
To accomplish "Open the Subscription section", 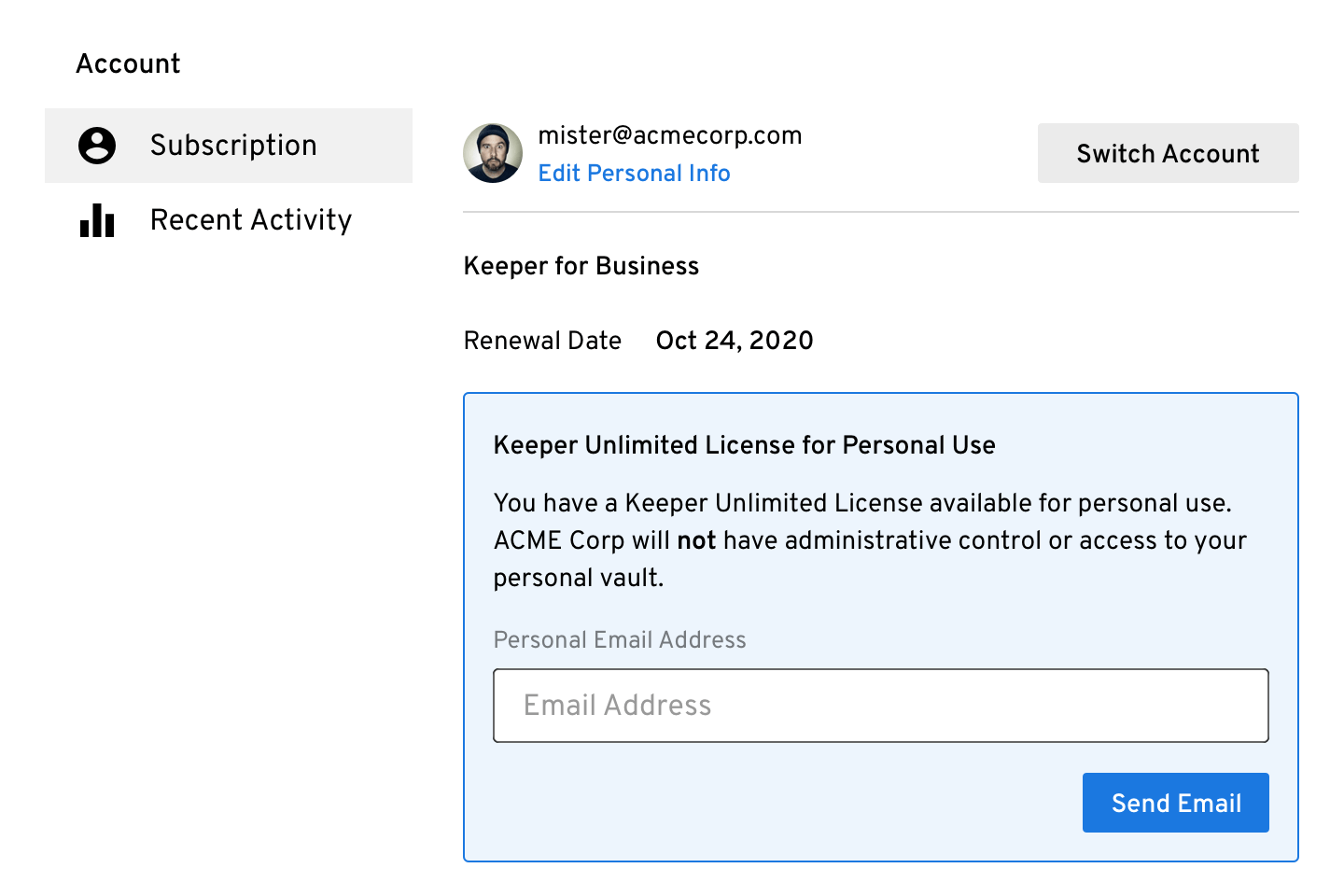I will 232,146.
